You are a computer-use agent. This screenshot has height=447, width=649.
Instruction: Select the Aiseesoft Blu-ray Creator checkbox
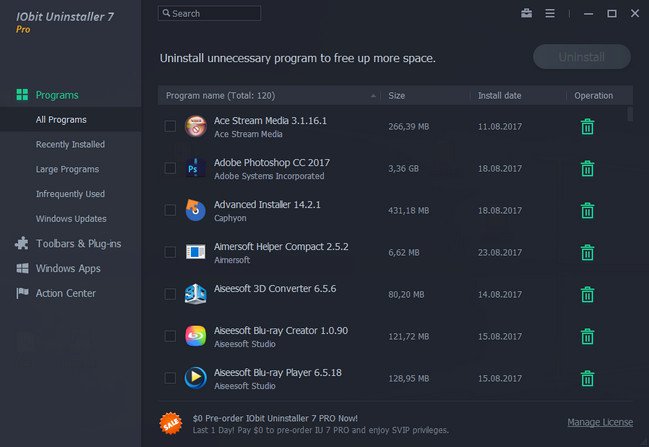coord(170,336)
